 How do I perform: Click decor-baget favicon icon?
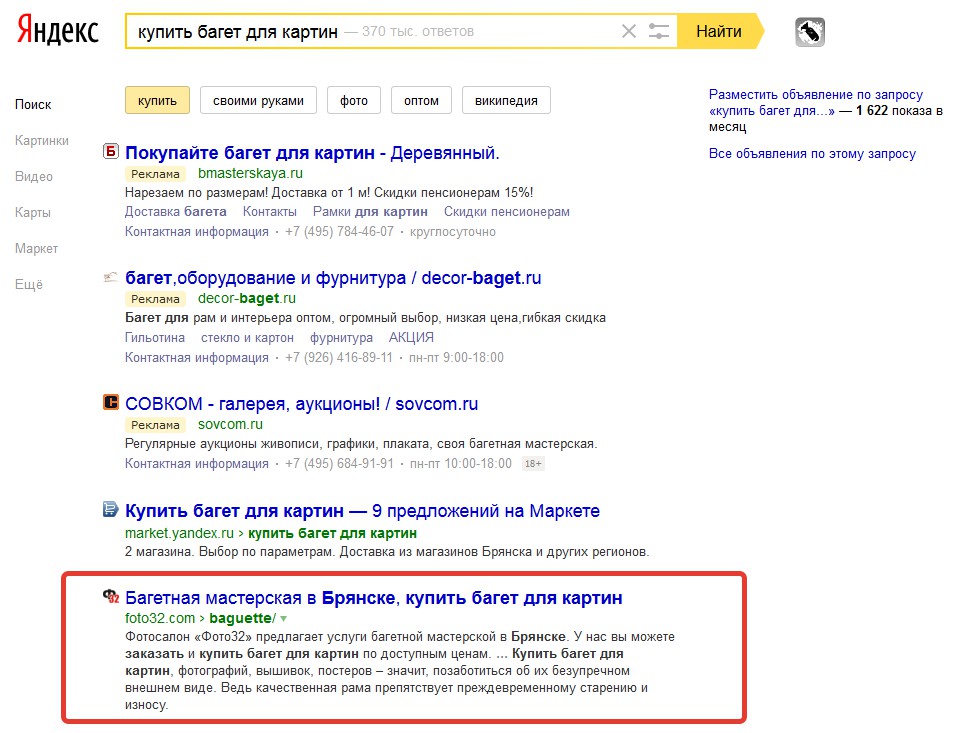(x=110, y=277)
